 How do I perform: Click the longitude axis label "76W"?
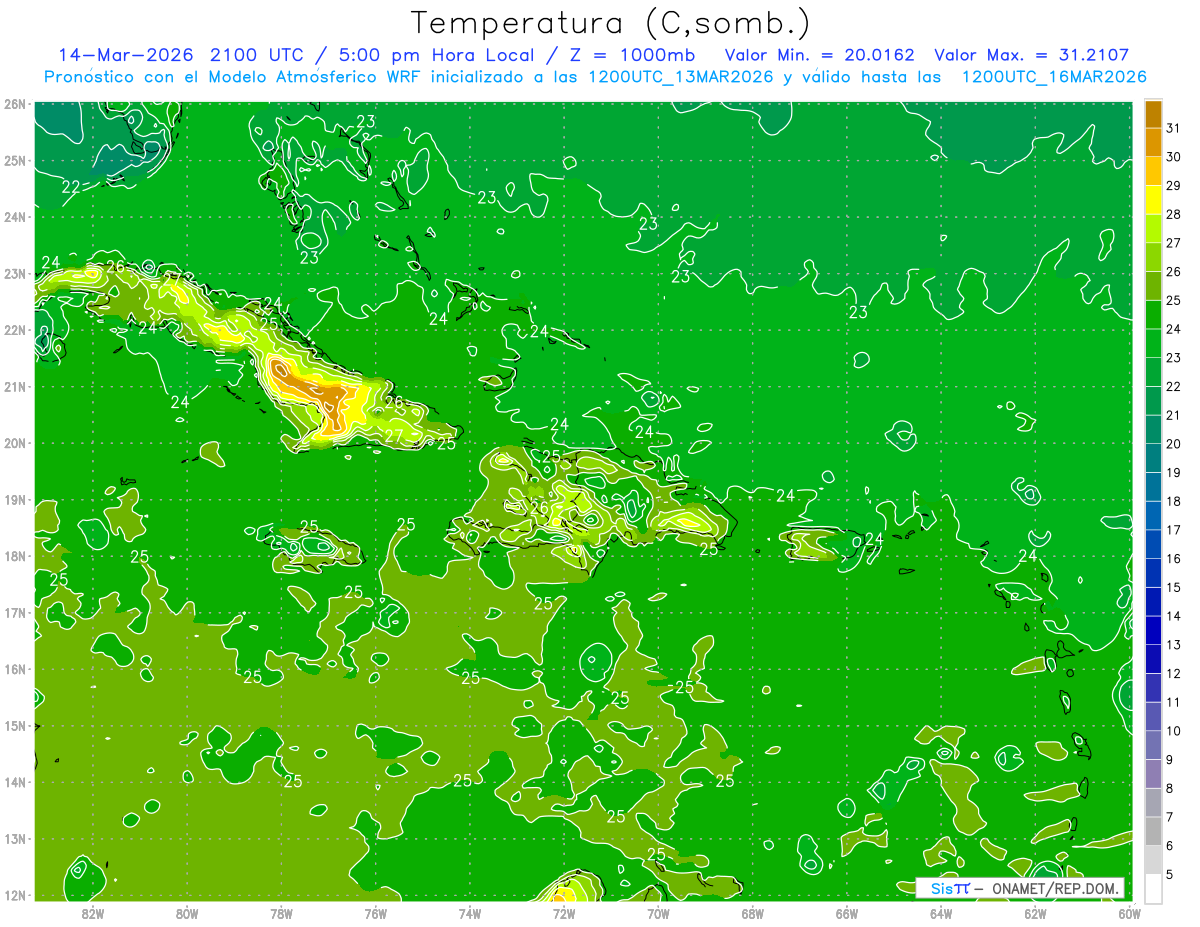(x=375, y=913)
